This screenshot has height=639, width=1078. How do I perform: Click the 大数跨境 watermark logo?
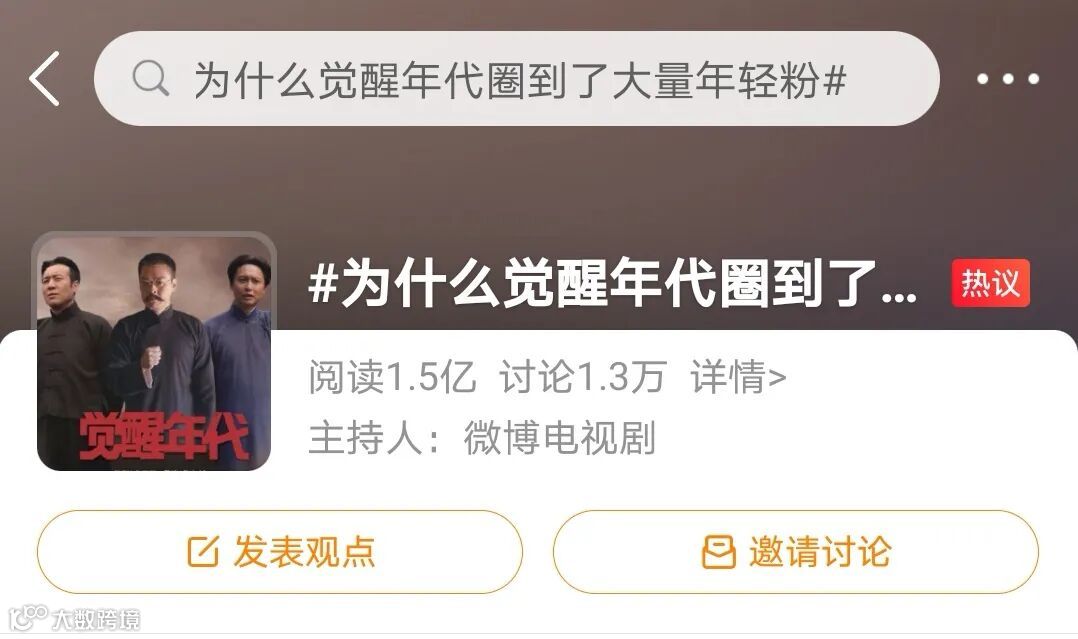tap(74, 618)
